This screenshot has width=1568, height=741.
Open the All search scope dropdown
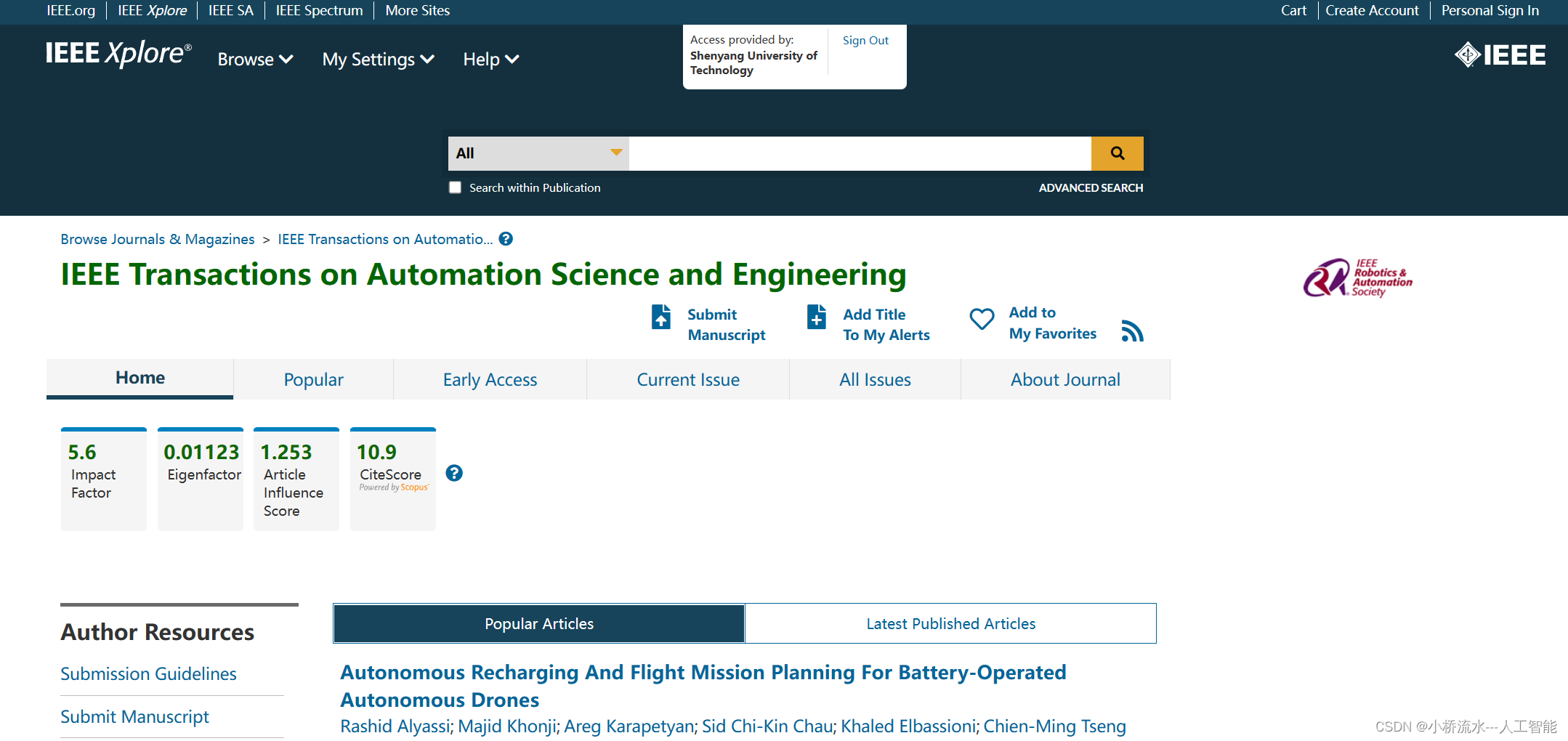click(538, 153)
